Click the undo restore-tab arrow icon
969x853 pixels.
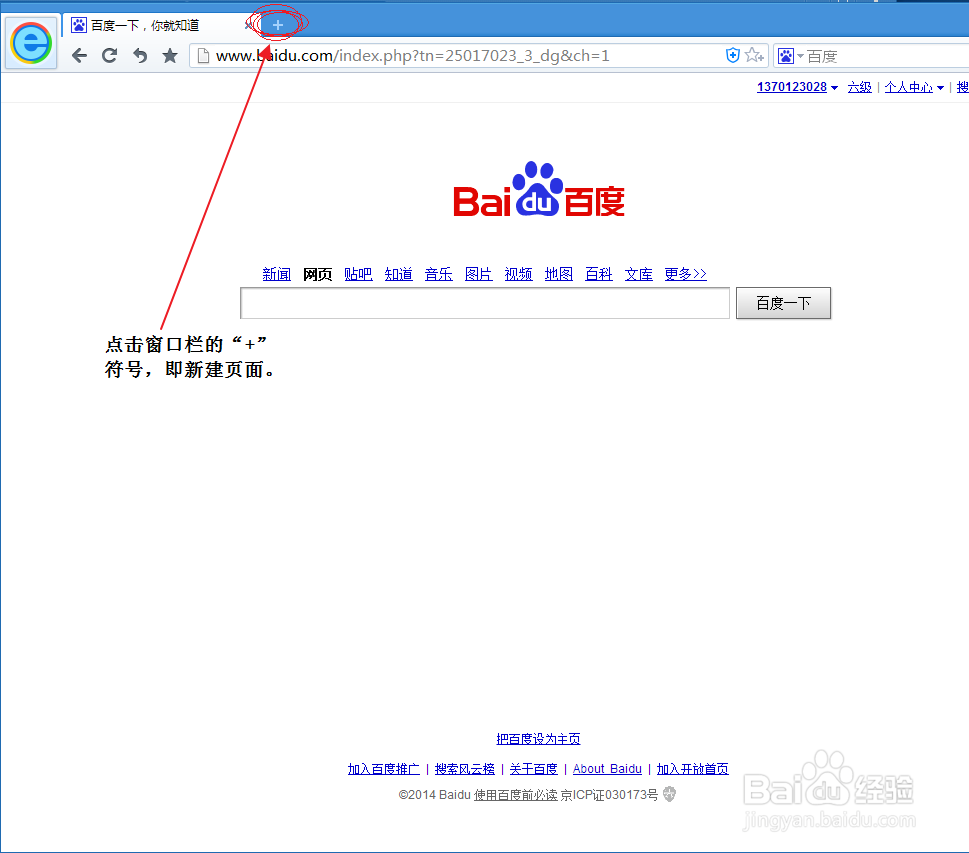(140, 56)
